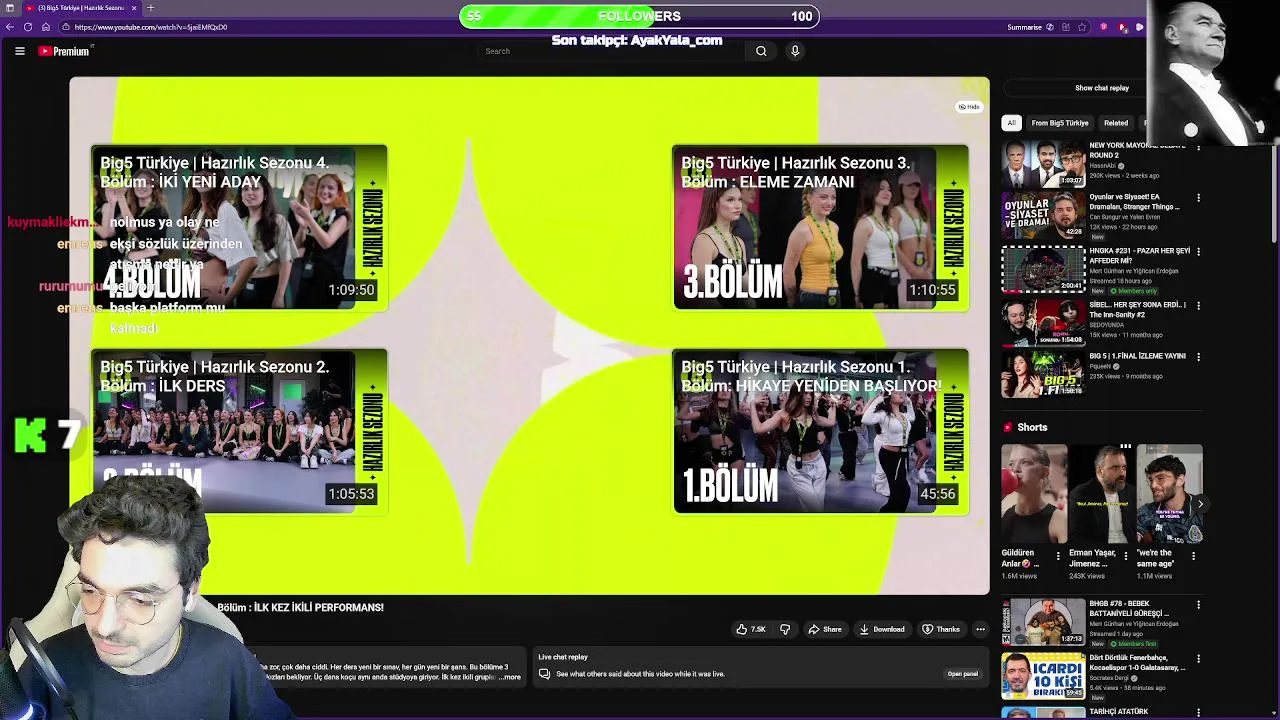Open Socrates Dergi channel link
Viewport: 1280px width, 720px height.
1109,678
